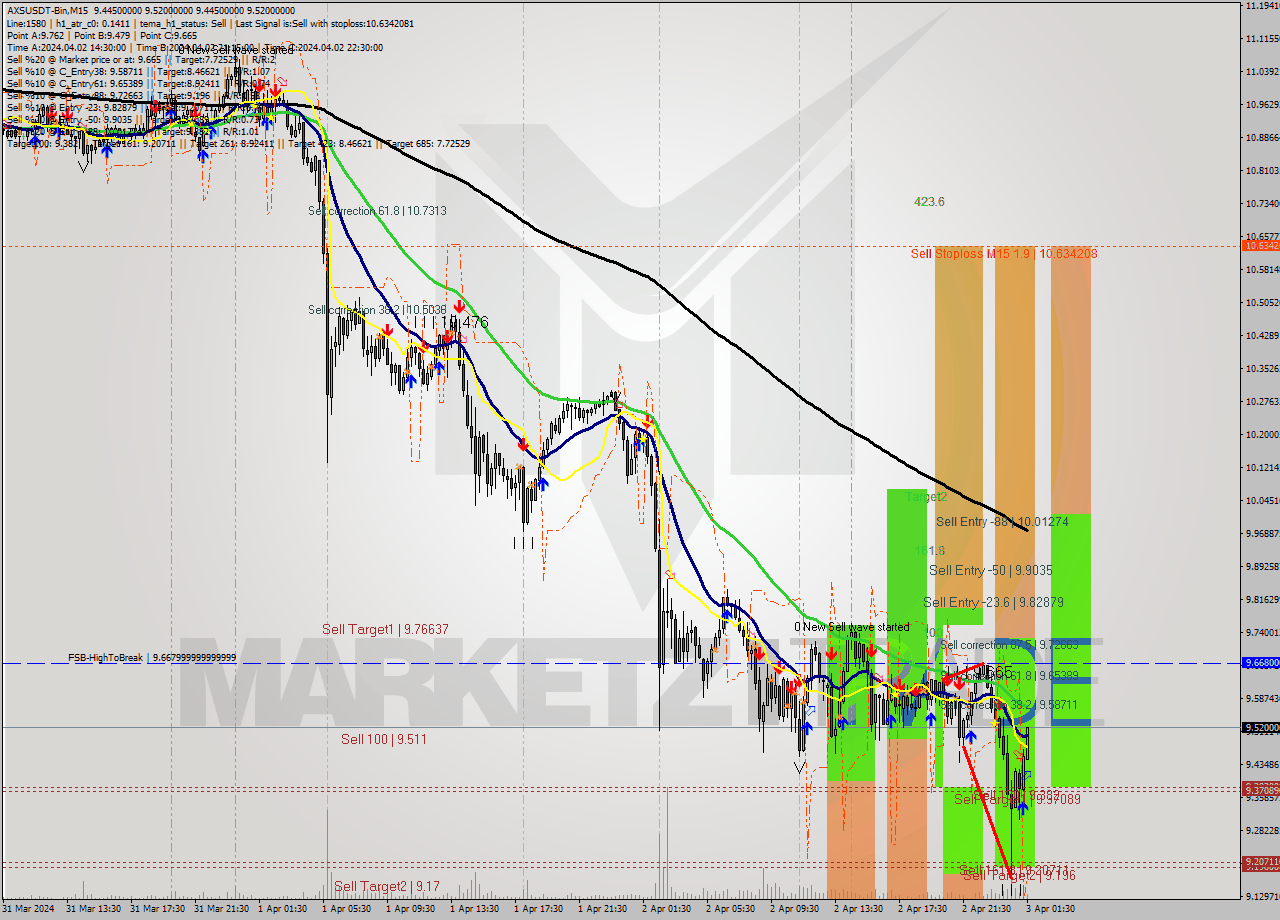
Task: Click the 'Sell Target1 | 9.76637' label
Action: [x=385, y=629]
